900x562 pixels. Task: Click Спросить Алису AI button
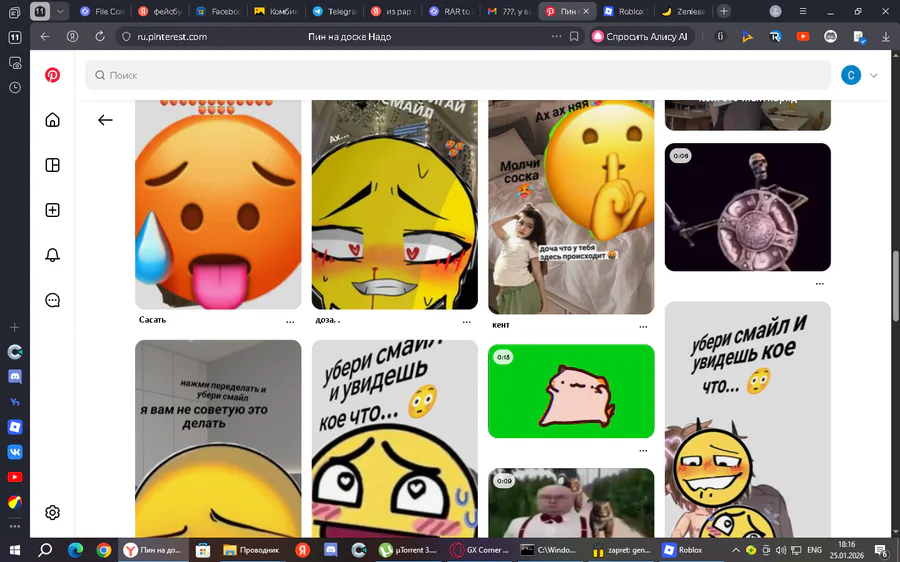641,37
